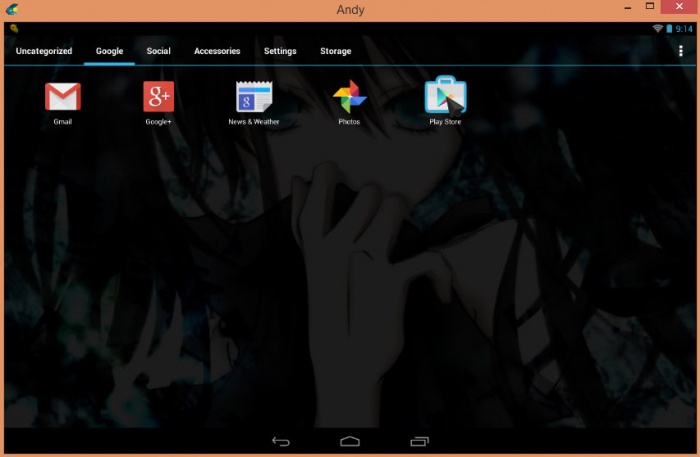The height and width of the screenshot is (457, 700).
Task: Switch to the Uncategorized tab
Action: pos(44,51)
